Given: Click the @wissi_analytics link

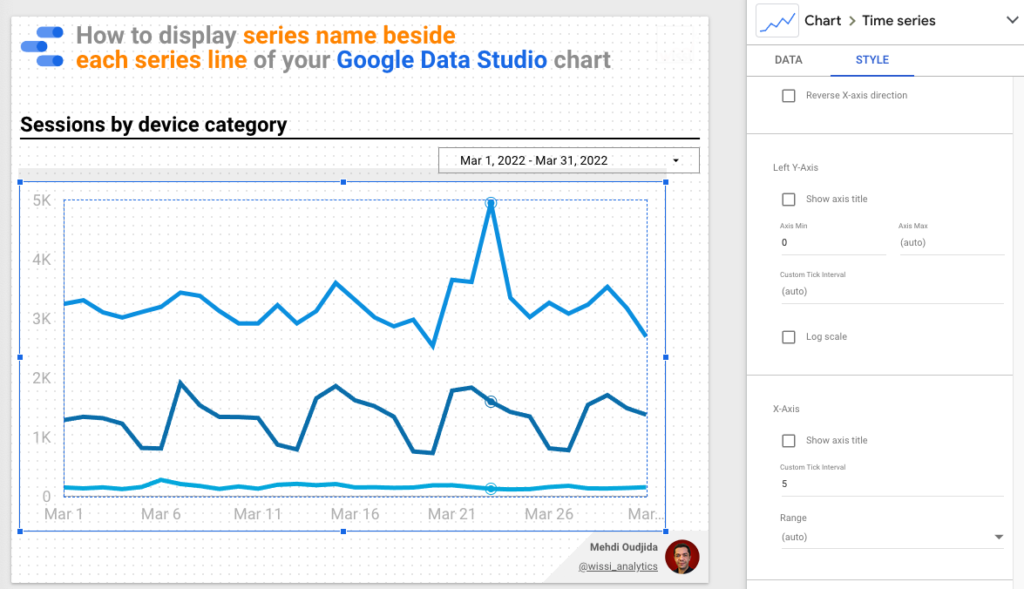Looking at the screenshot, I should [x=618, y=566].
